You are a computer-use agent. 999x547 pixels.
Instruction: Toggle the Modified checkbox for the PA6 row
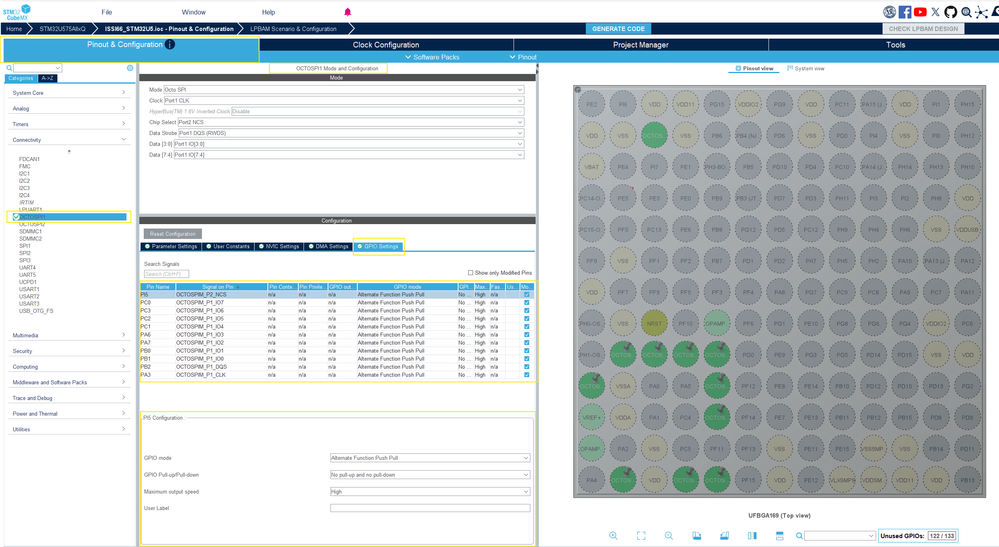pyautogui.click(x=526, y=335)
